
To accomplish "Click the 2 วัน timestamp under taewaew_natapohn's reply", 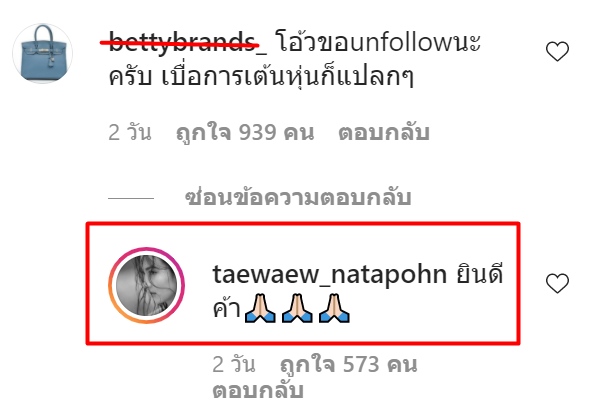I will [233, 365].
